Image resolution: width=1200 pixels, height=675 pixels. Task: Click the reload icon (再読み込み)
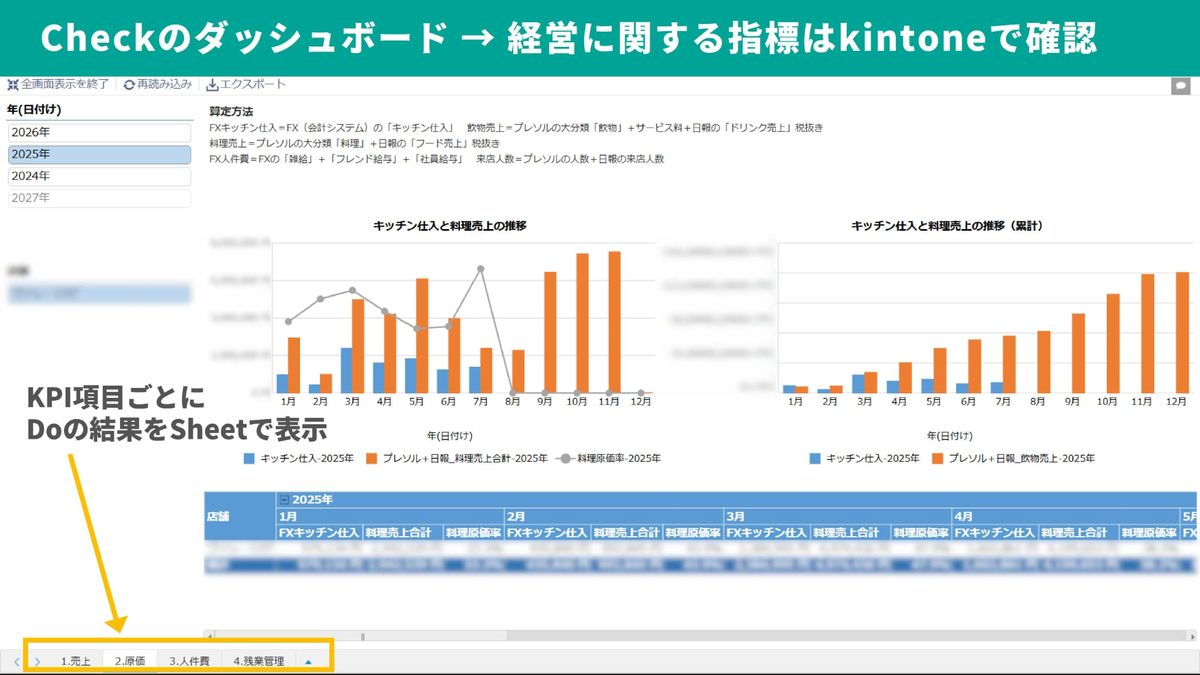129,85
